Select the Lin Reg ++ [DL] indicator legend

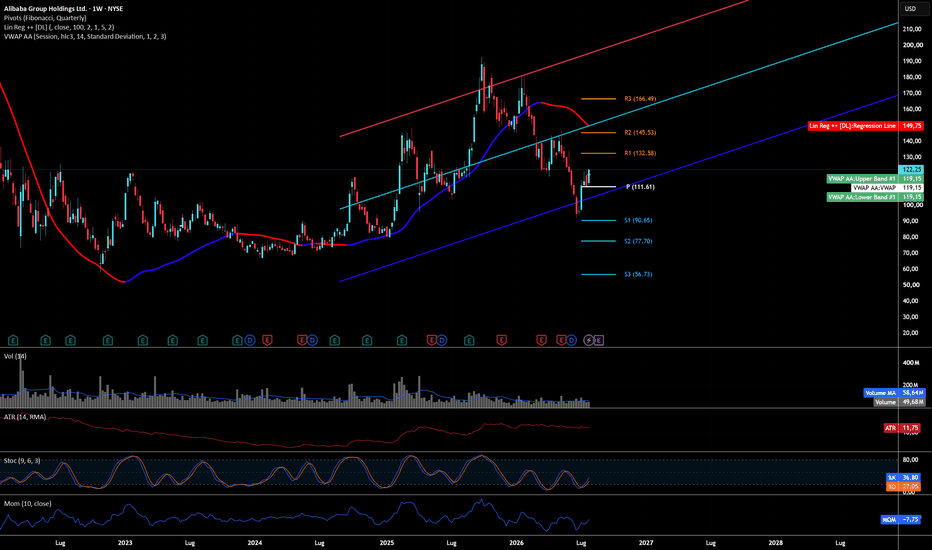click(59, 27)
